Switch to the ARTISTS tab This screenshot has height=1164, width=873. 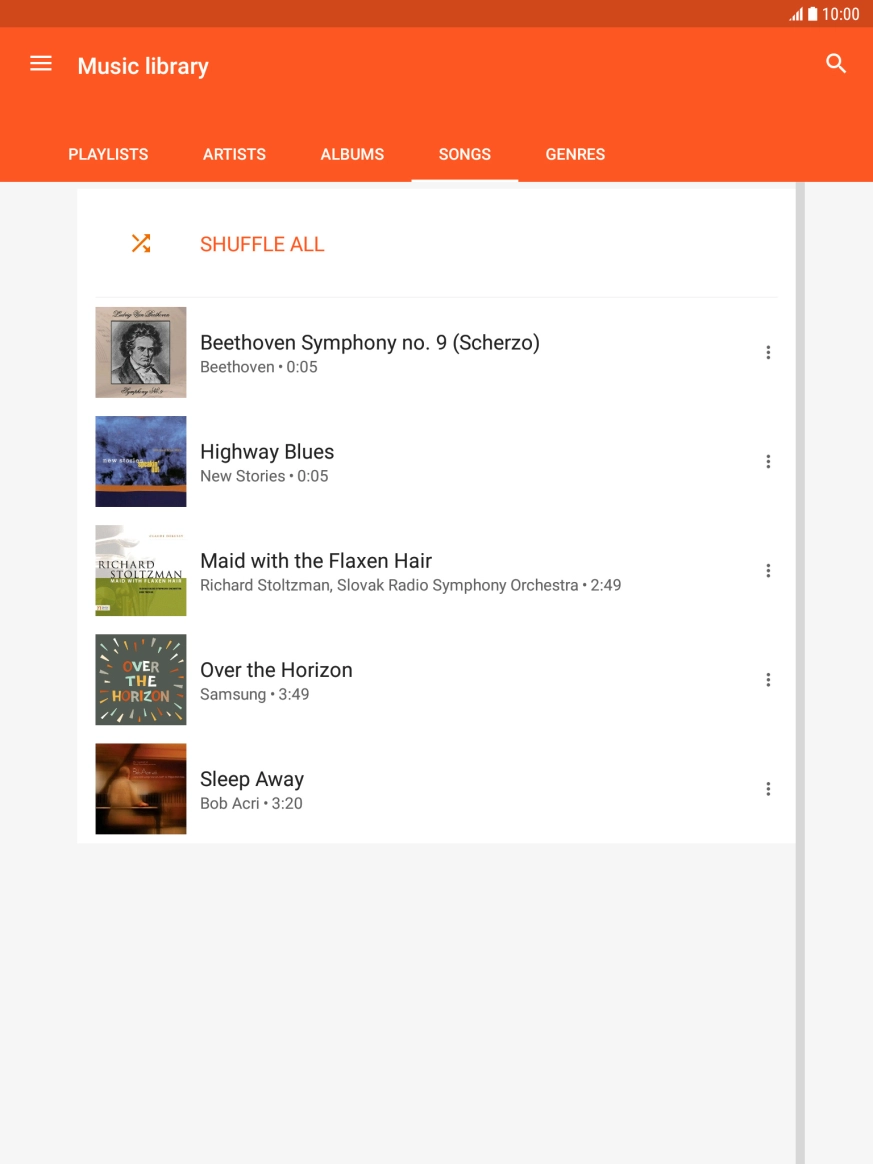coord(234,154)
